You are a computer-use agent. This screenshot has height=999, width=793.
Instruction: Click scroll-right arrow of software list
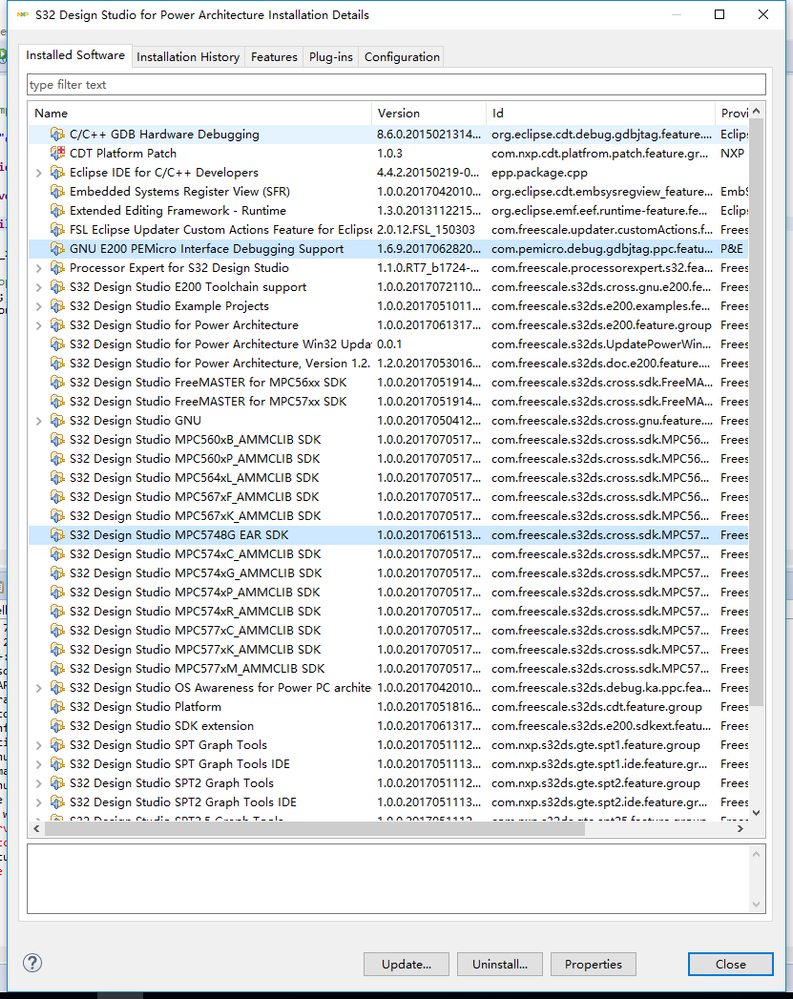point(740,829)
